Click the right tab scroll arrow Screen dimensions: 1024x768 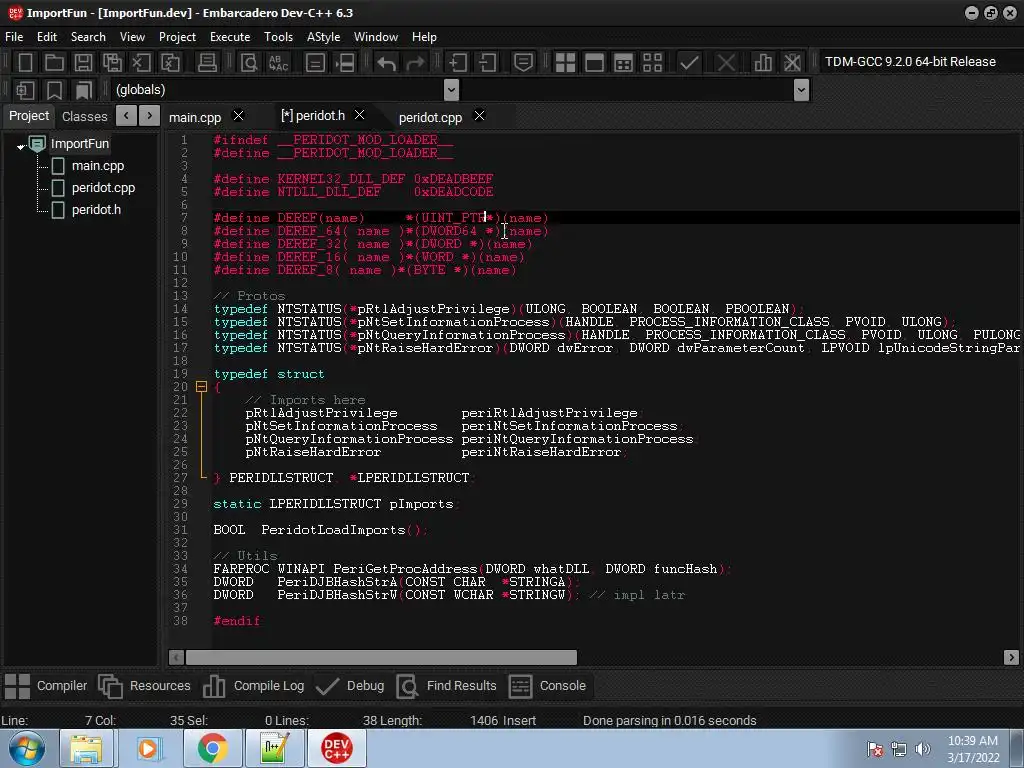[x=150, y=116]
